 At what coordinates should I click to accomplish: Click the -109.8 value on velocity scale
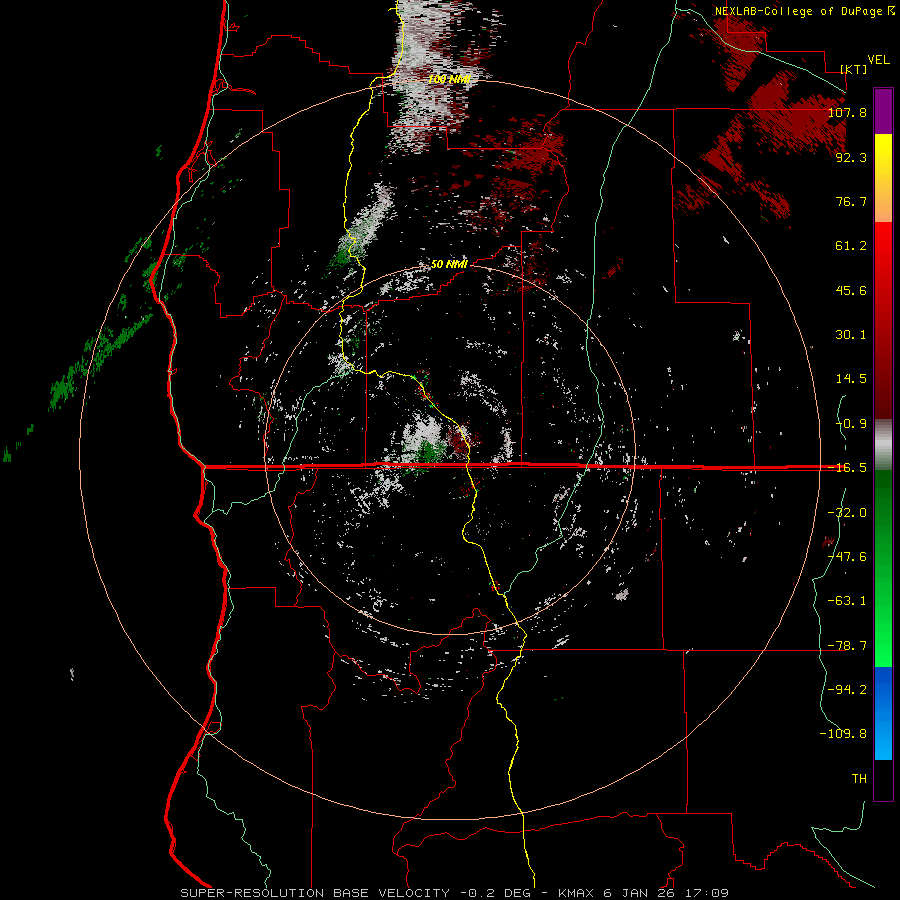pyautogui.click(x=843, y=734)
